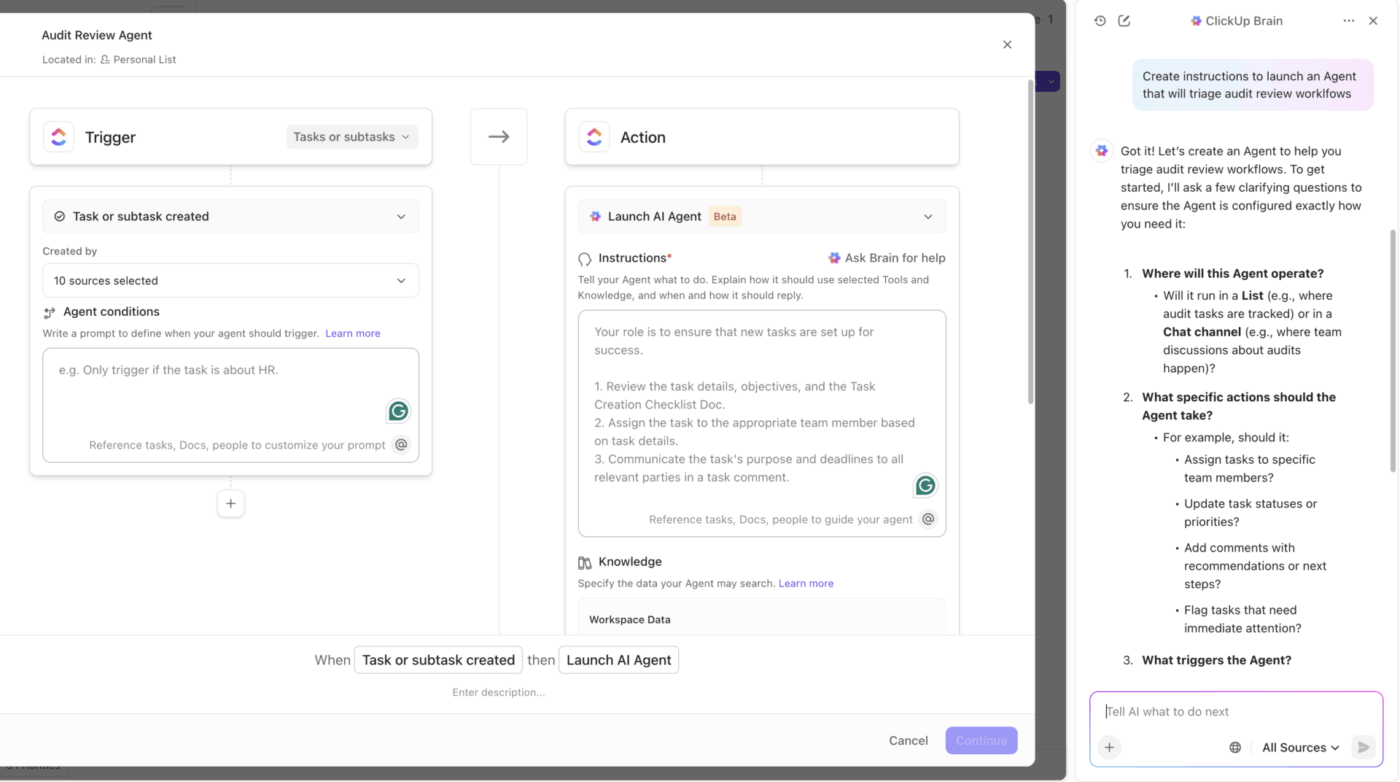Close the Audit Review Agent dialog

(1007, 45)
